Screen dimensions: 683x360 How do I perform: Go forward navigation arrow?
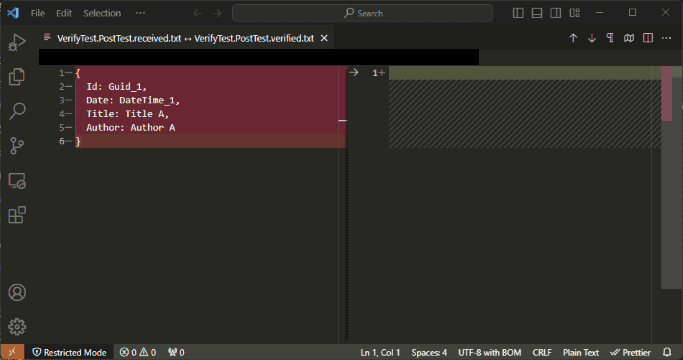coord(216,13)
